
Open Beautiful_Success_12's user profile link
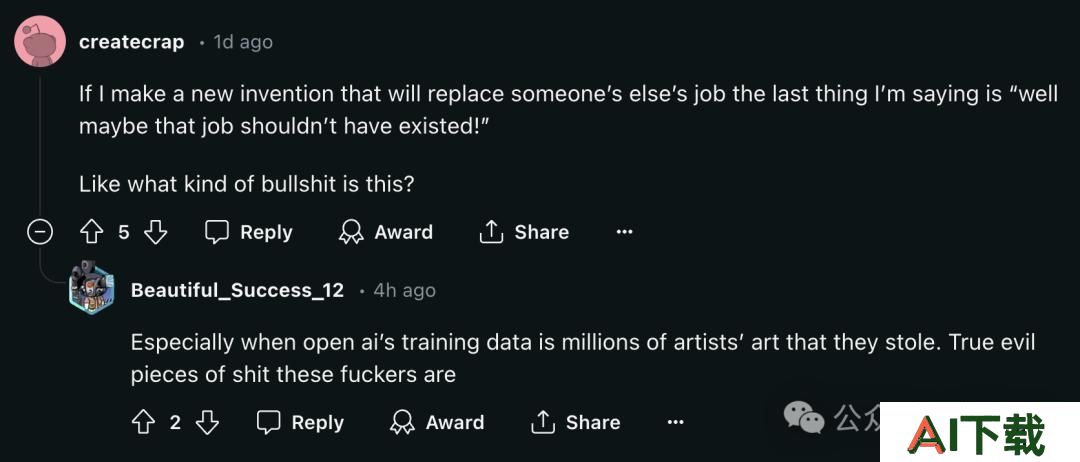237,291
